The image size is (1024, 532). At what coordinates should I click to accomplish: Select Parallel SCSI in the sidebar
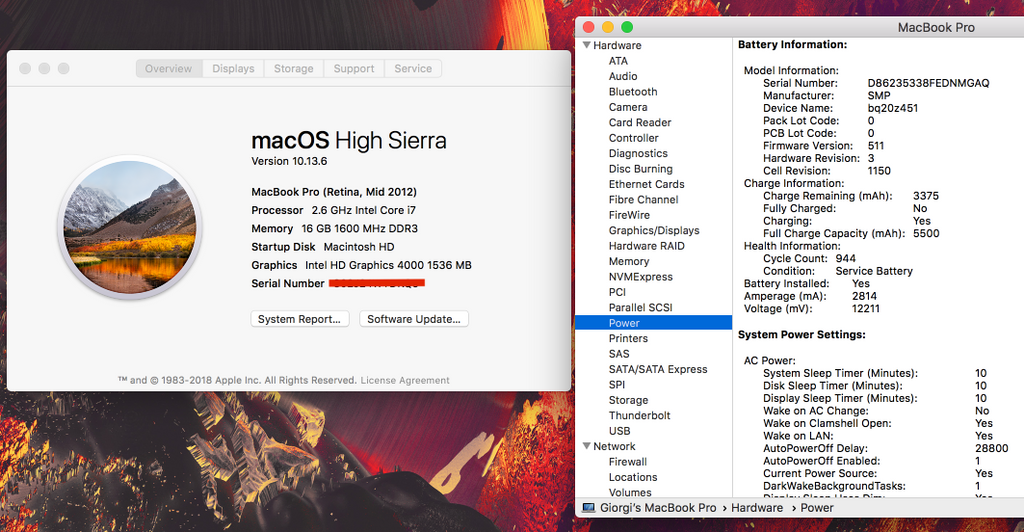click(641, 307)
